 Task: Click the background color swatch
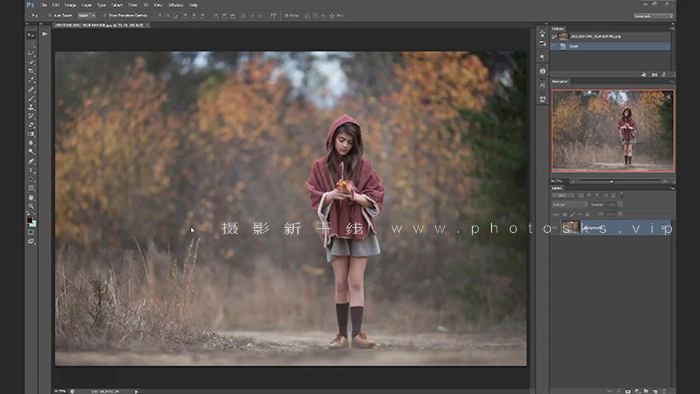point(33,224)
